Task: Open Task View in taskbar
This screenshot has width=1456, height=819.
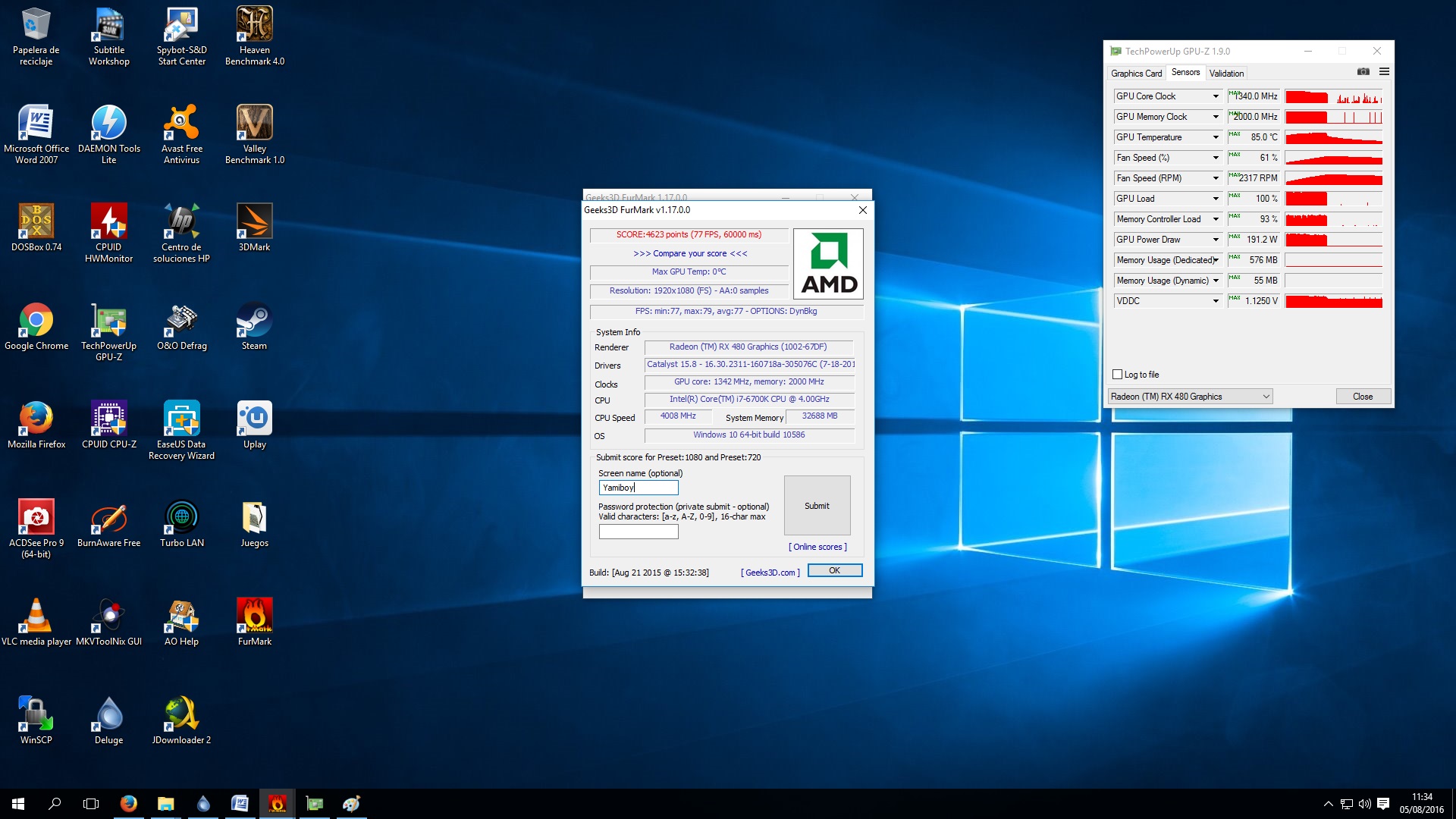Action: click(x=91, y=804)
